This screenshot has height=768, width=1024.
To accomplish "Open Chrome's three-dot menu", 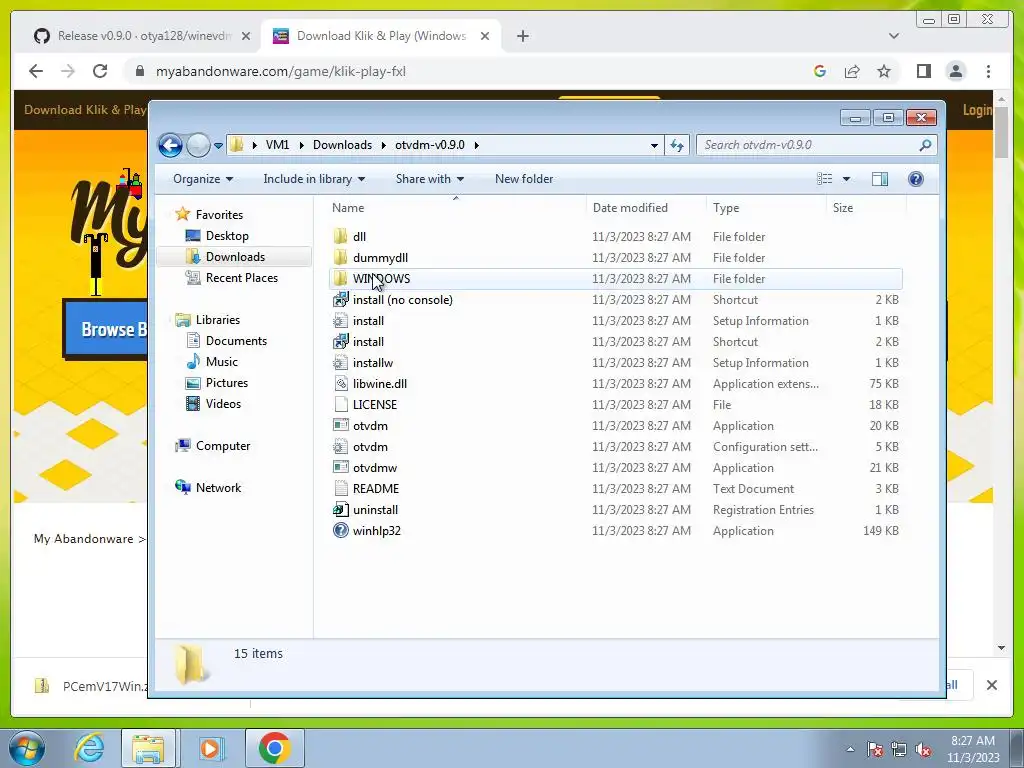I will [x=988, y=71].
